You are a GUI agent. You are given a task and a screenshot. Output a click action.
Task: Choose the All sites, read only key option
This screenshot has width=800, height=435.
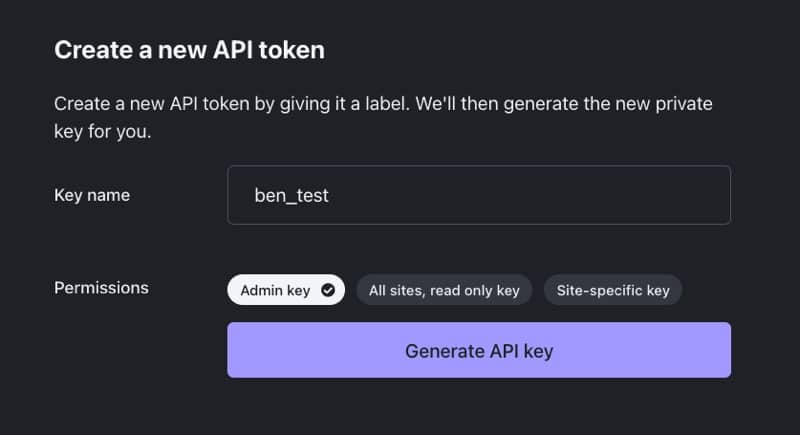(444, 290)
